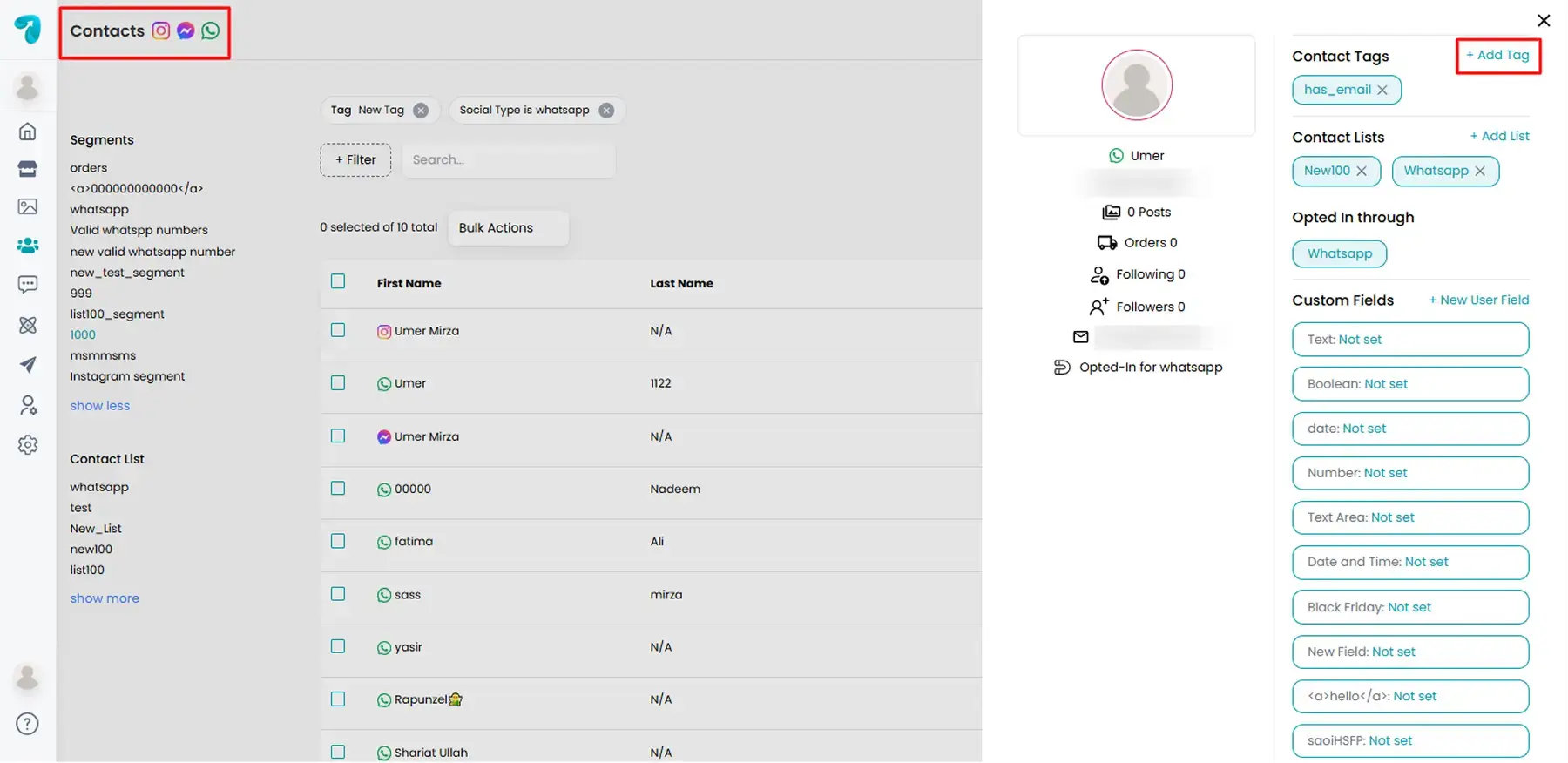The width and height of the screenshot is (1568, 763).
Task: Click the store icon in sidebar
Action: pos(28,169)
